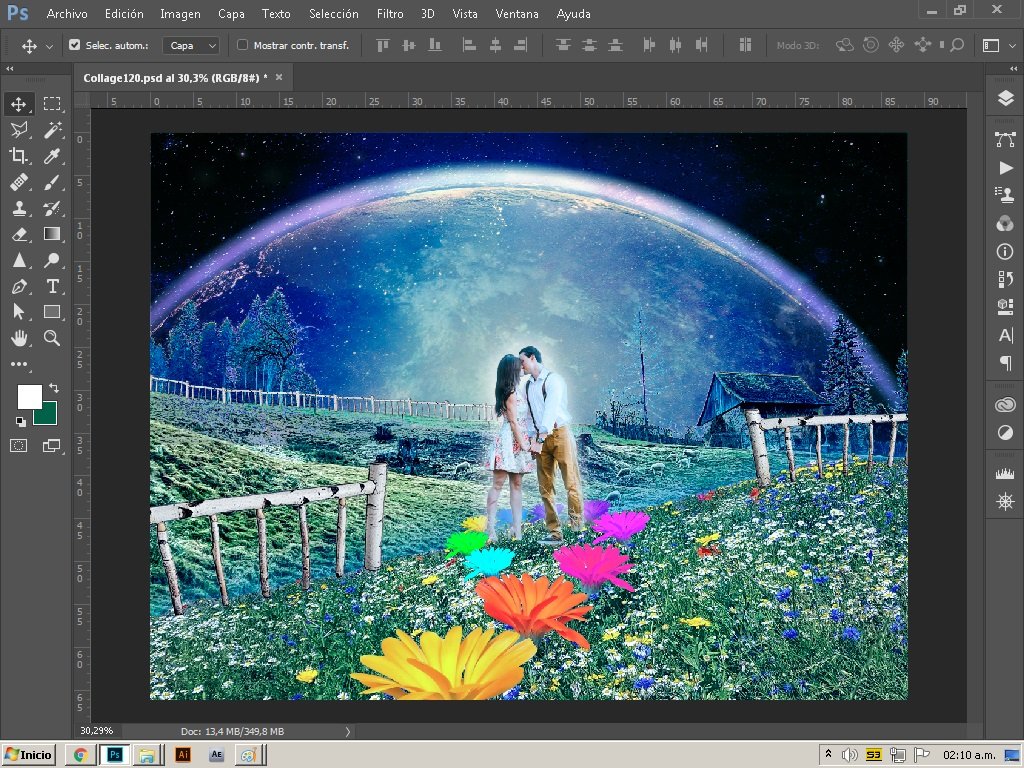Activate the Pen tool

click(18, 286)
